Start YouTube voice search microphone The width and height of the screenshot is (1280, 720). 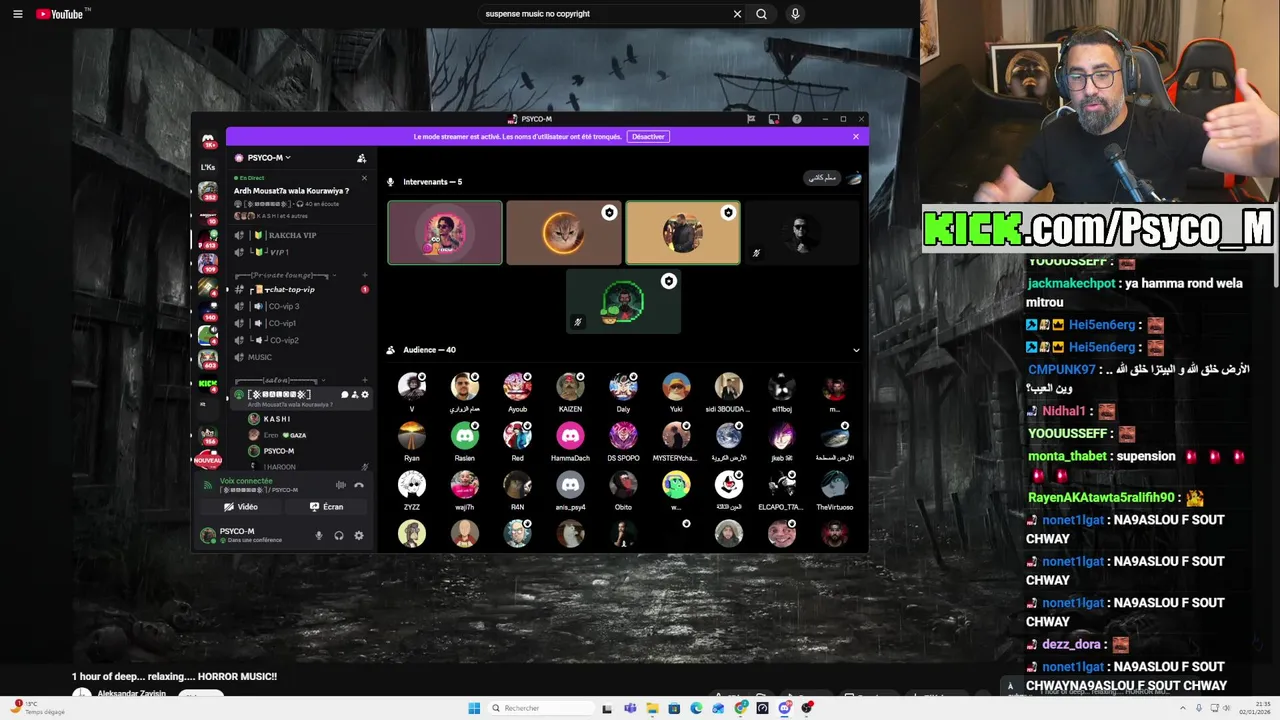click(x=795, y=14)
